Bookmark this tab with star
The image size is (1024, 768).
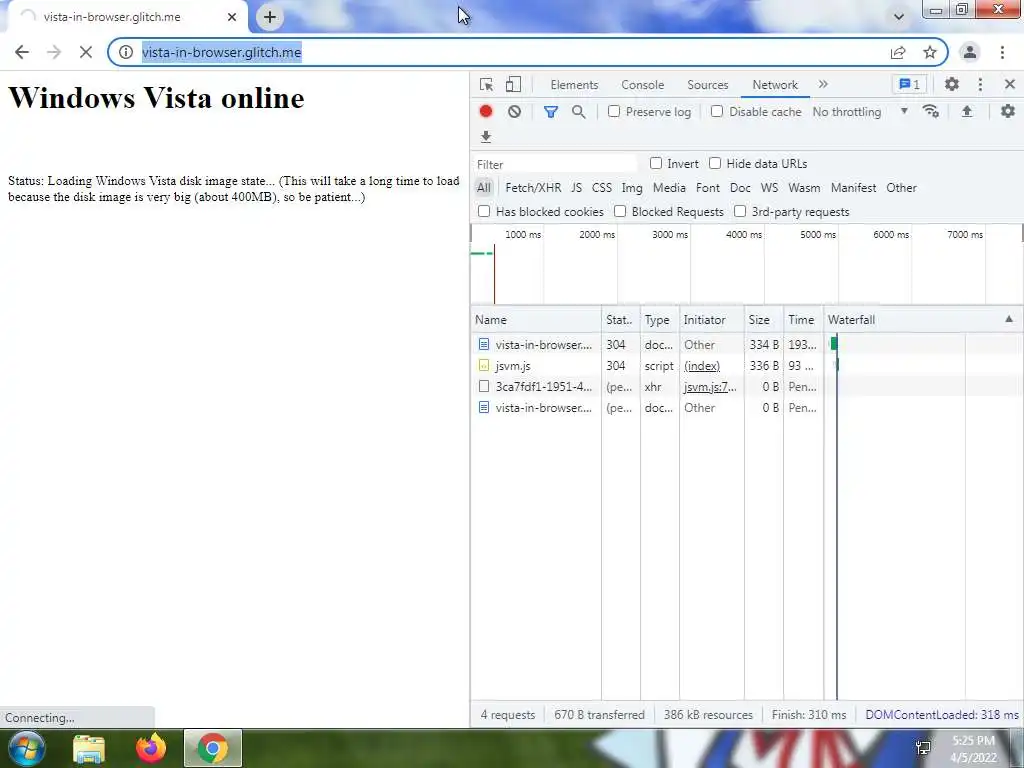pos(930,52)
